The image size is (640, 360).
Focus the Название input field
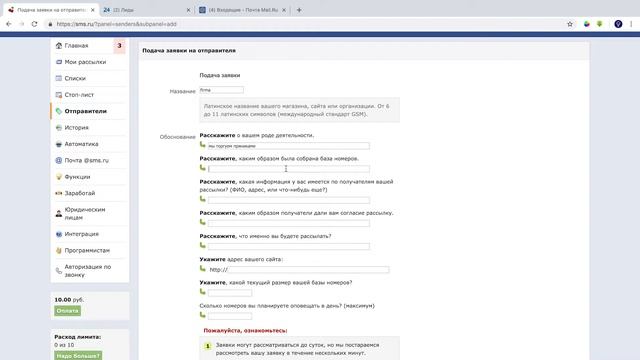222,90
